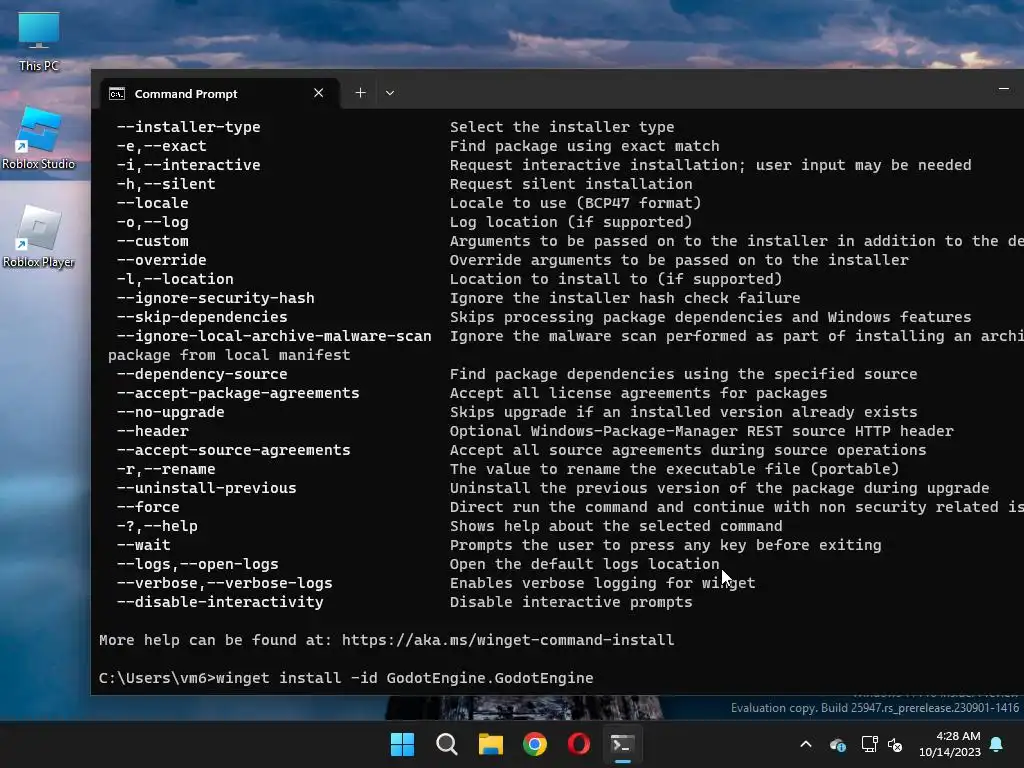Click 'Log location (if supported)' description
The width and height of the screenshot is (1024, 768).
tap(571, 222)
